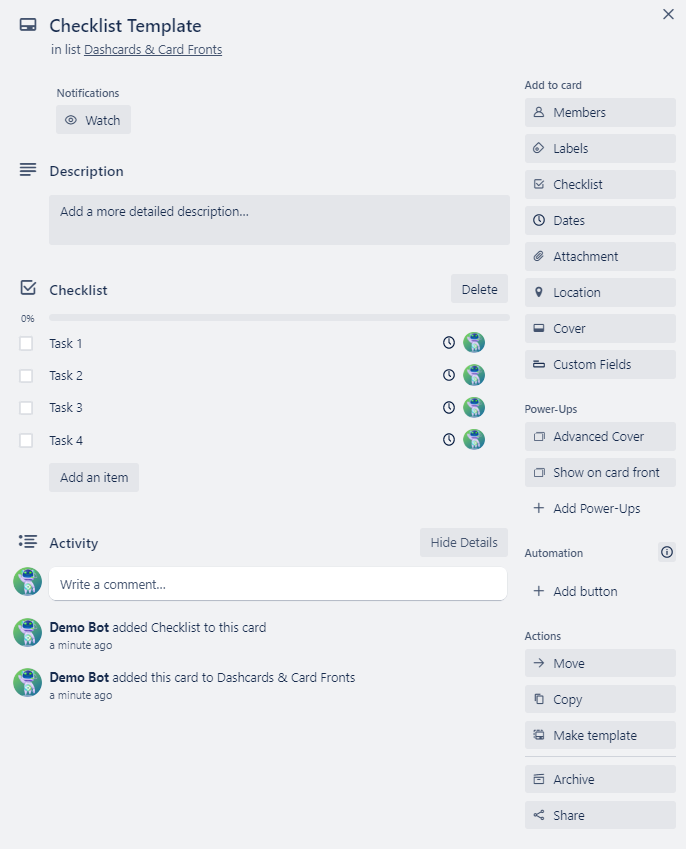
Task: Open Custom Fields
Action: point(599,364)
